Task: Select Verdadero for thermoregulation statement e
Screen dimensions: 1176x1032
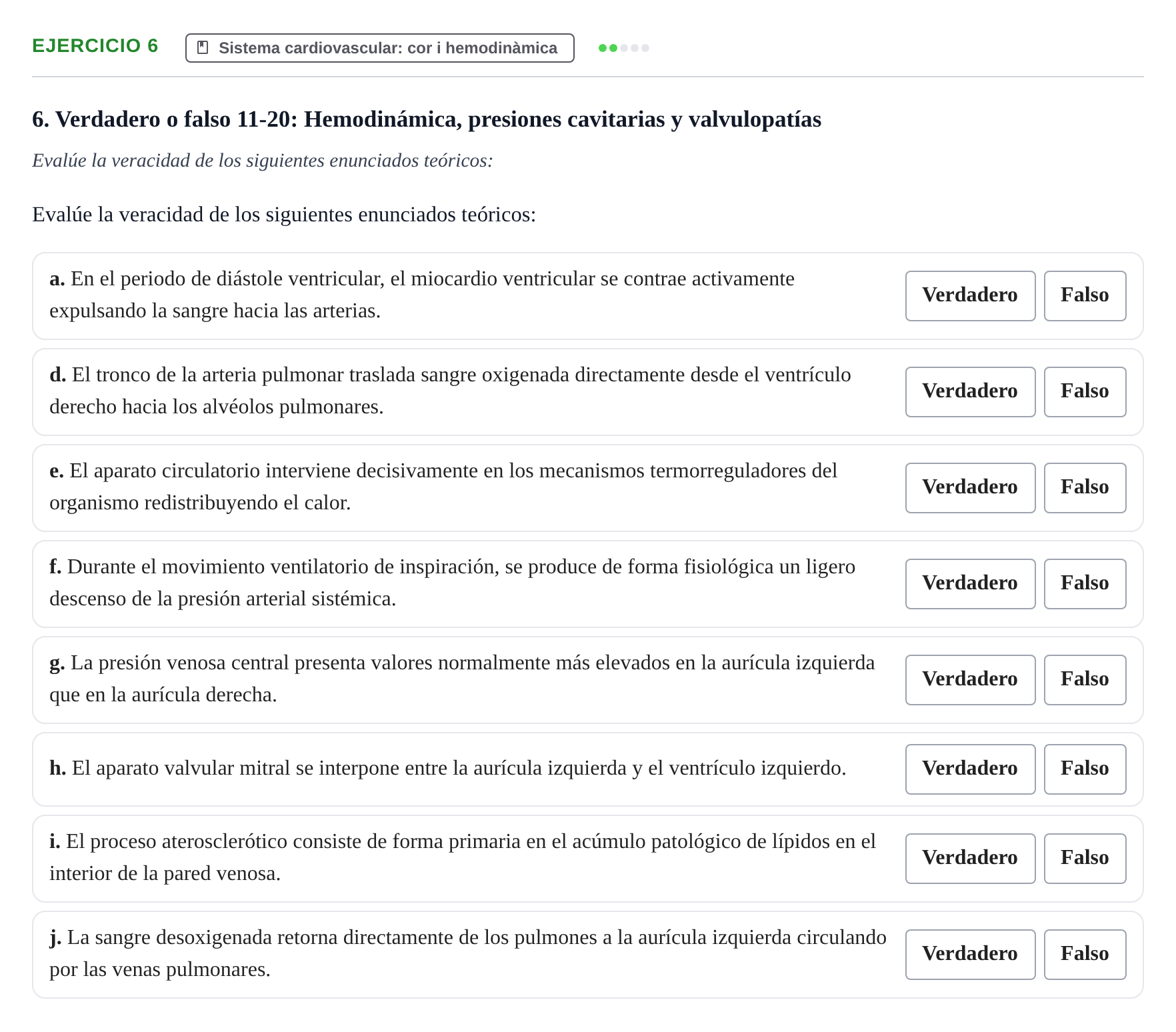Action: [x=970, y=488]
